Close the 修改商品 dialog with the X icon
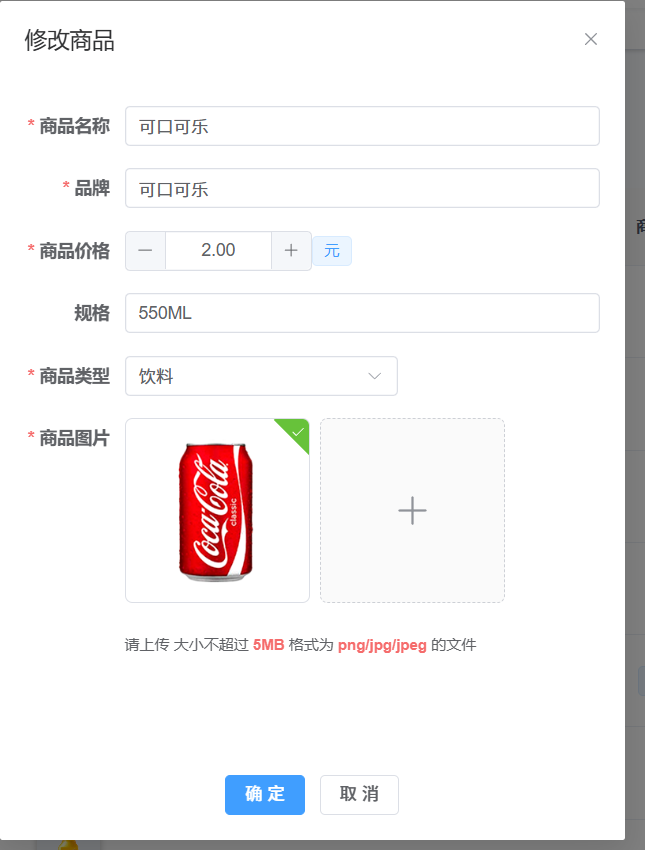Image resolution: width=645 pixels, height=850 pixels. click(x=591, y=39)
